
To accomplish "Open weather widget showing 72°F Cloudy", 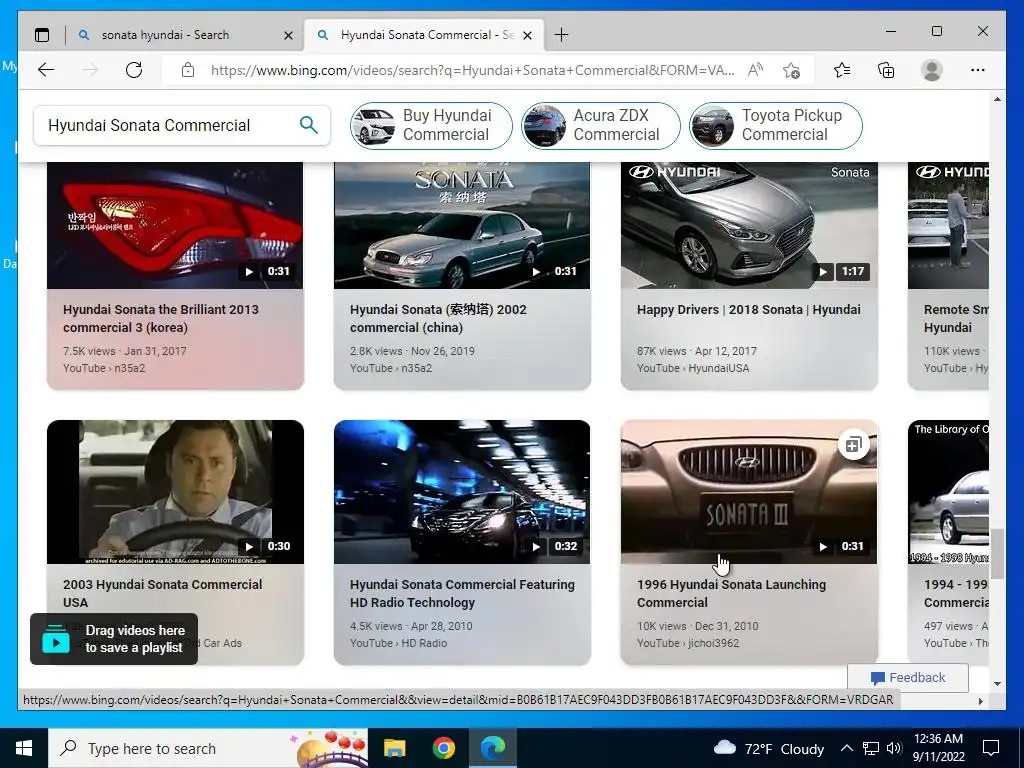I will pyautogui.click(x=769, y=748).
